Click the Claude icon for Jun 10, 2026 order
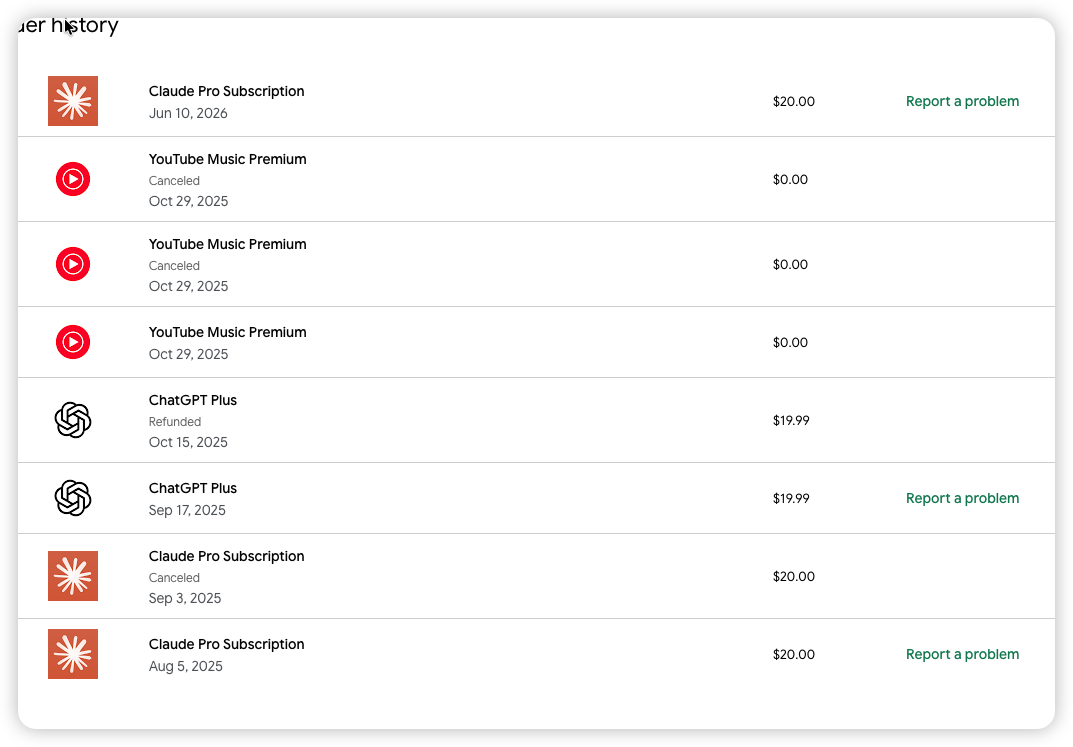 coord(73,101)
